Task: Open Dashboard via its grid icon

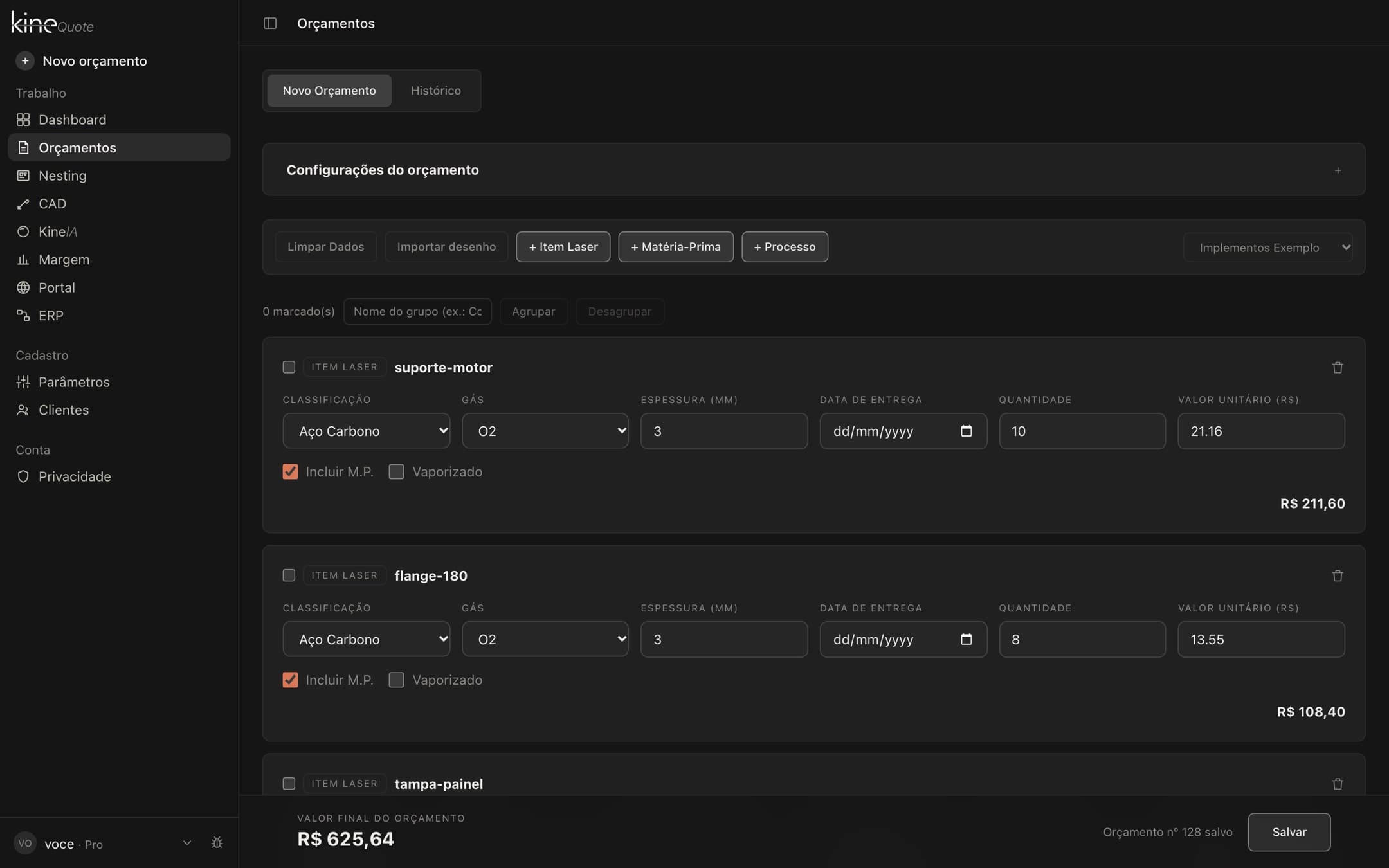Action: 23,120
